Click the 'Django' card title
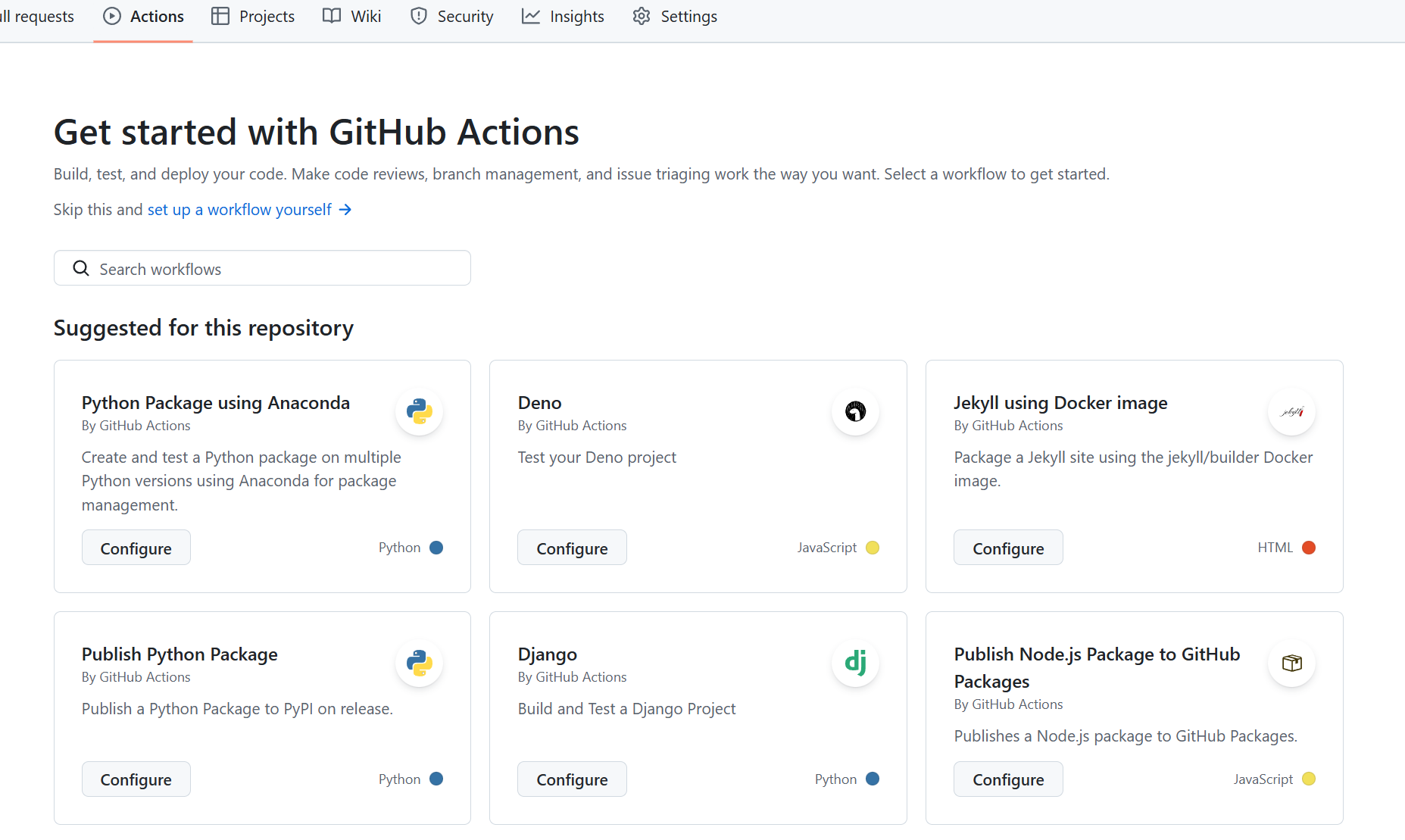The height and width of the screenshot is (840, 1405). (548, 654)
